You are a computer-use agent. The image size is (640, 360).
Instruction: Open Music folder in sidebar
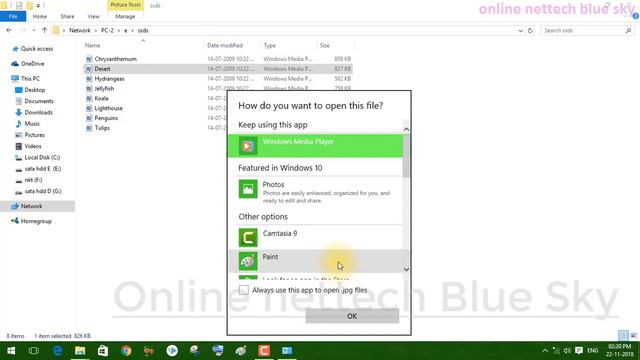[x=32, y=123]
